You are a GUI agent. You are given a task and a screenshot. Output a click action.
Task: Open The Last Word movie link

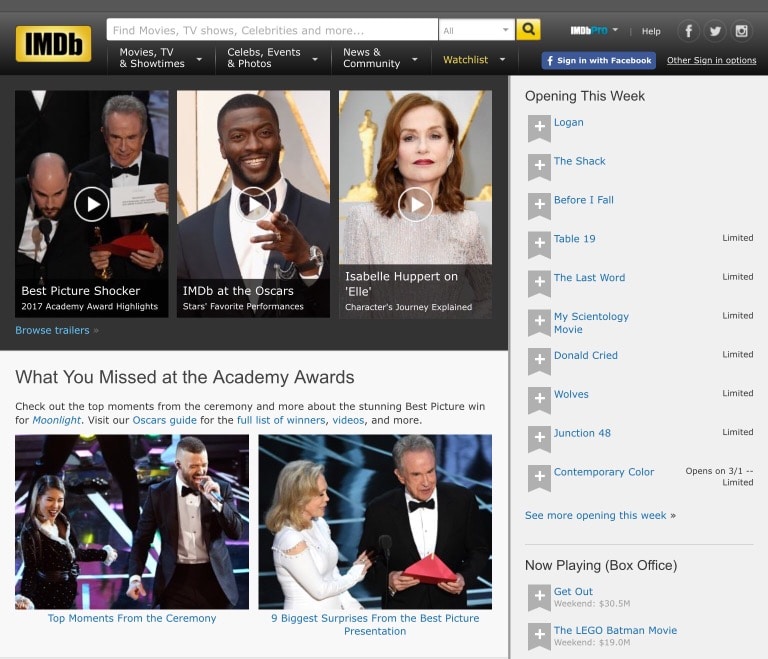coord(589,277)
